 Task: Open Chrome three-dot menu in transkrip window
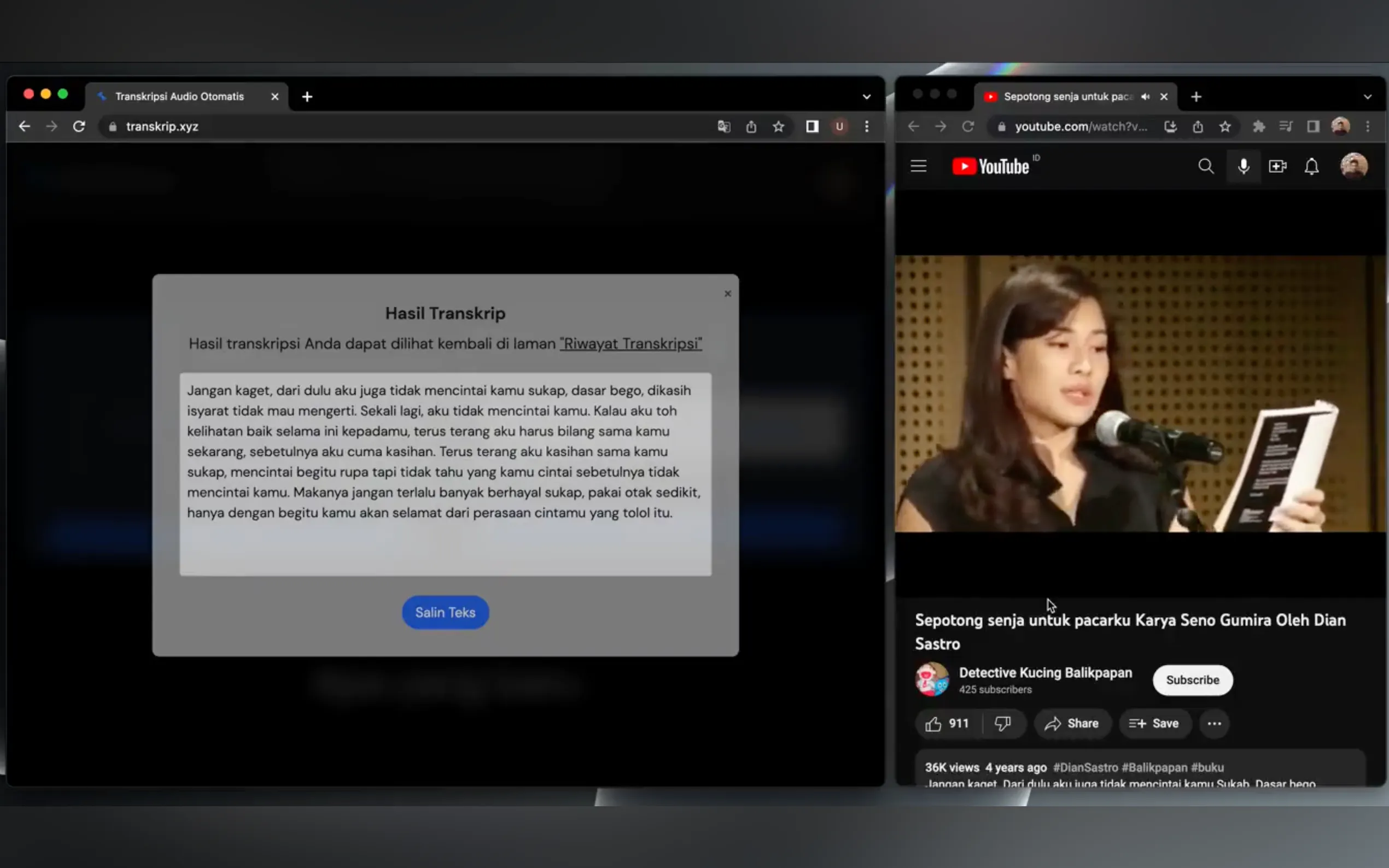point(866,127)
